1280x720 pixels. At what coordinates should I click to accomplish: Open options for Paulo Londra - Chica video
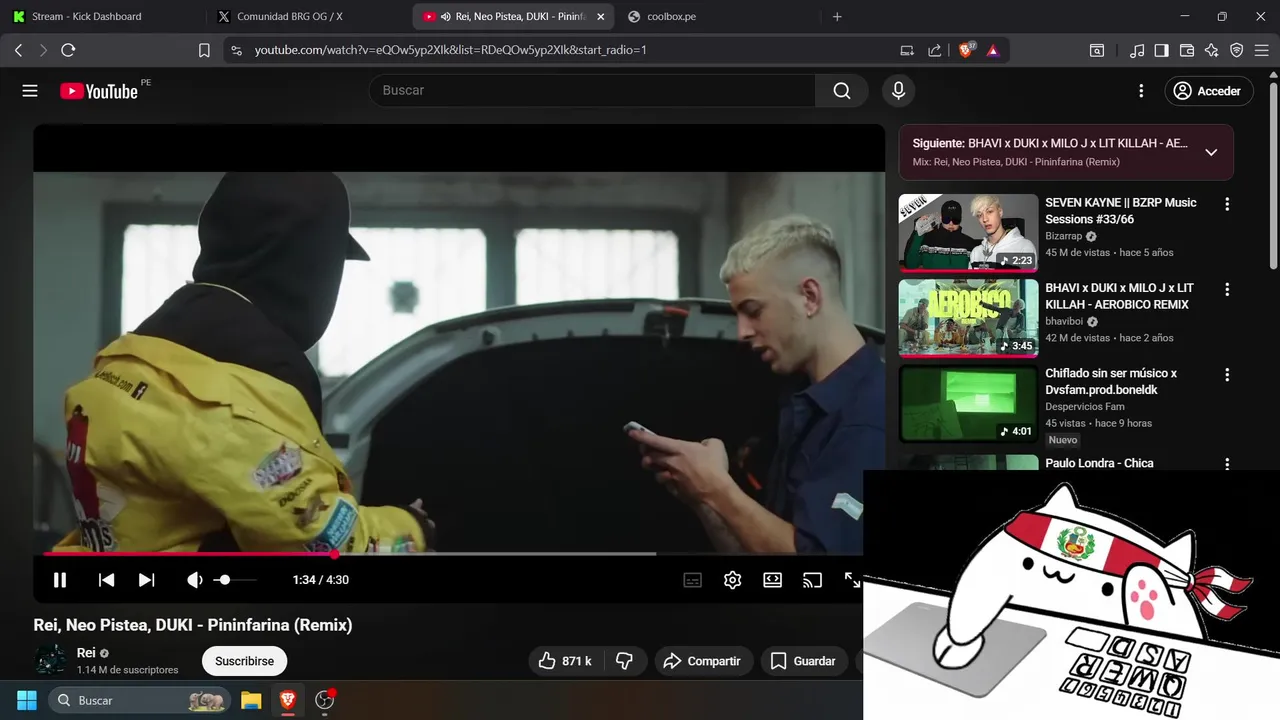(1227, 464)
